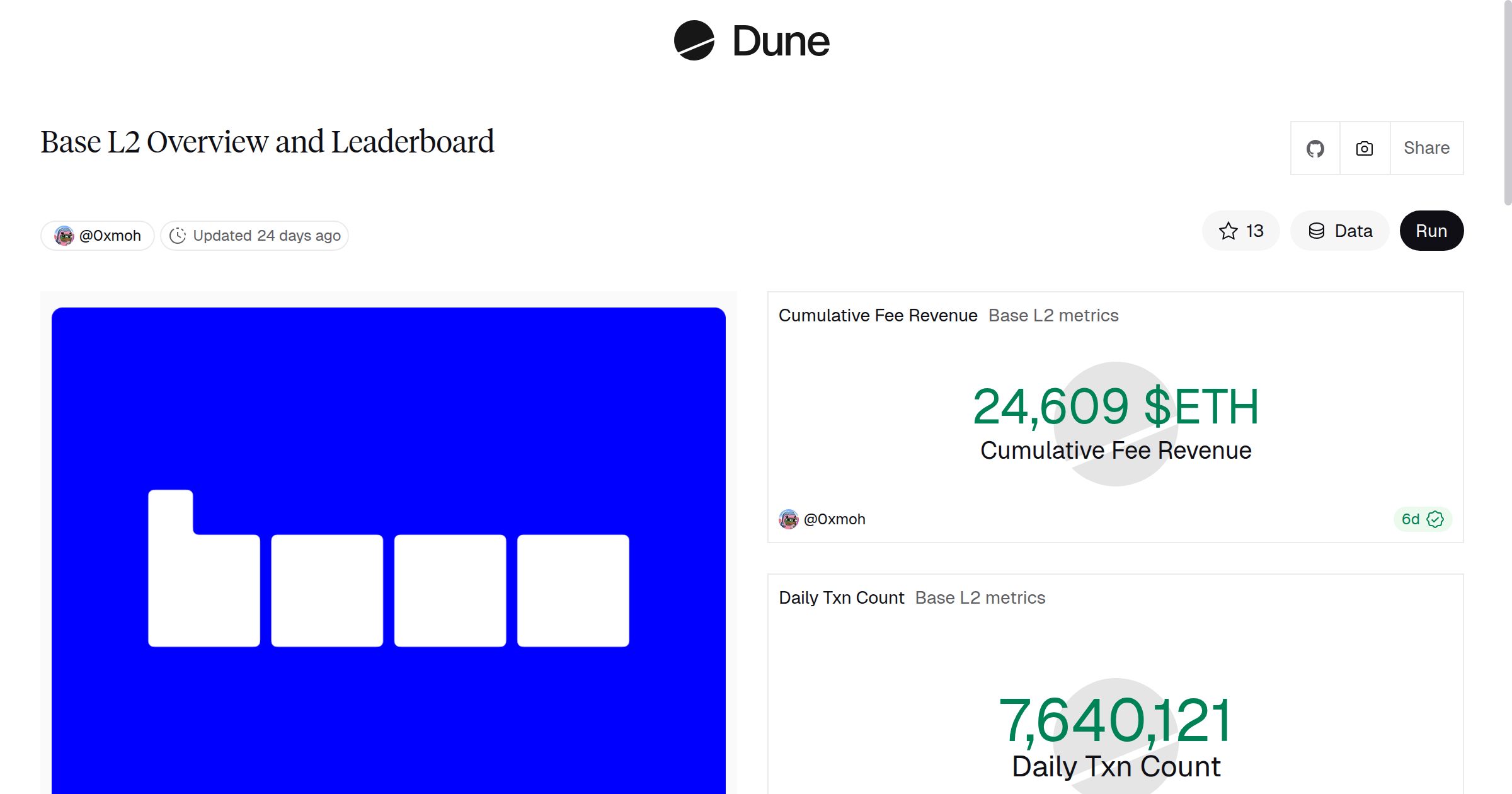Toggle the favorite star for this dashboard

click(x=1227, y=231)
